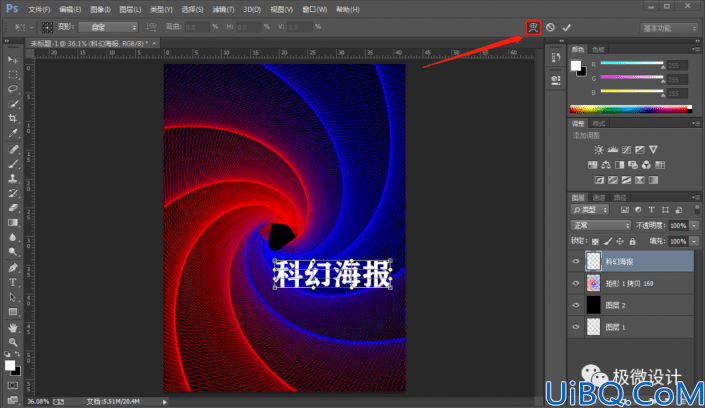Open the opacity slider arrow

695,225
